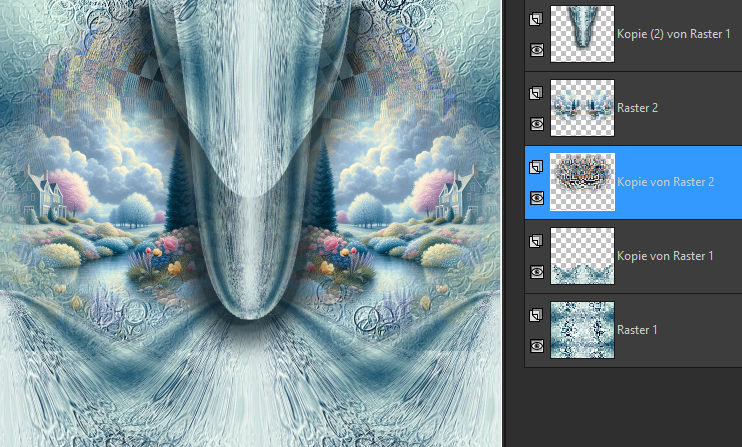
Task: Select layer name Kopie (2) von Raster 1
Action: click(673, 34)
